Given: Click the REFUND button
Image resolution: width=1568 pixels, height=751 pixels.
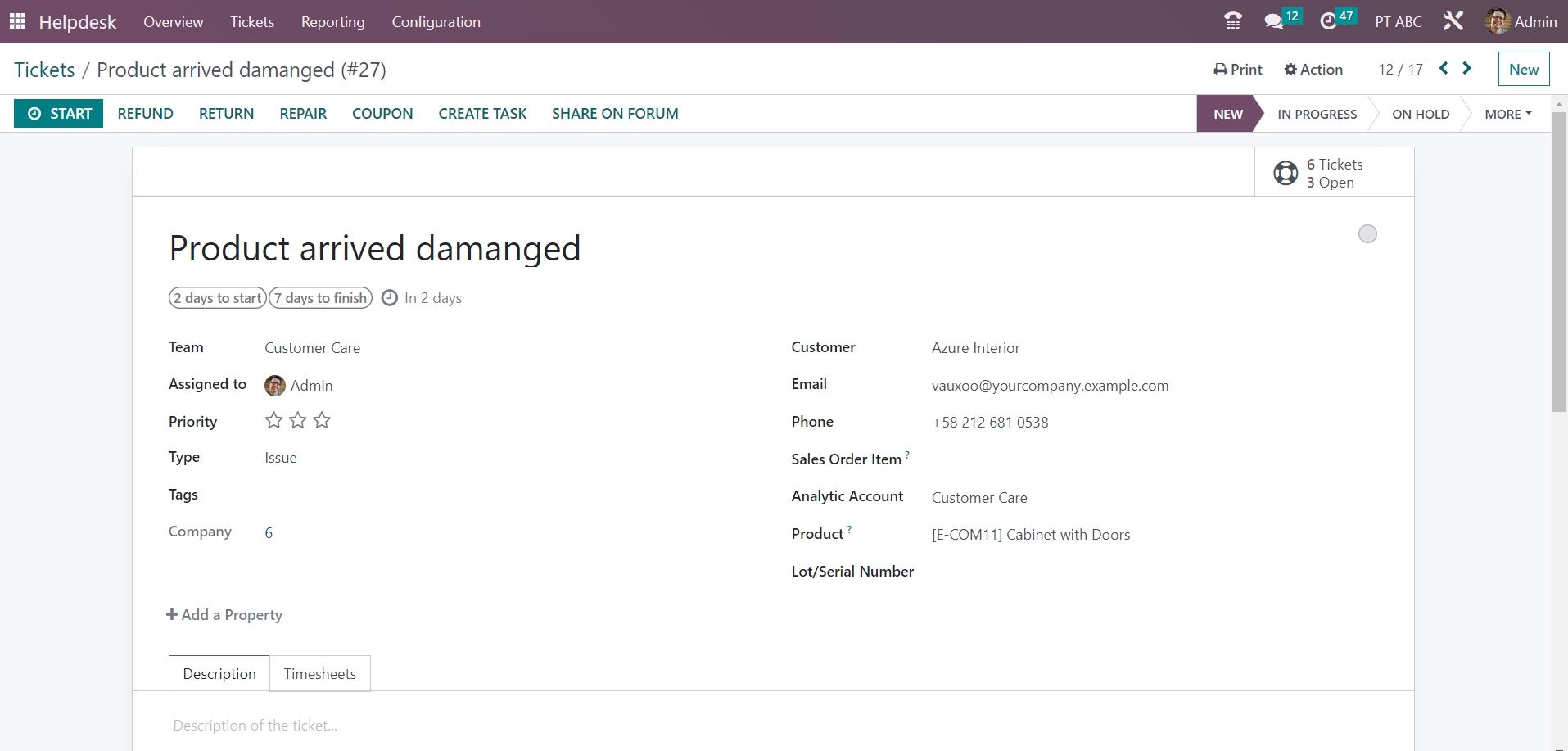Looking at the screenshot, I should [146, 114].
